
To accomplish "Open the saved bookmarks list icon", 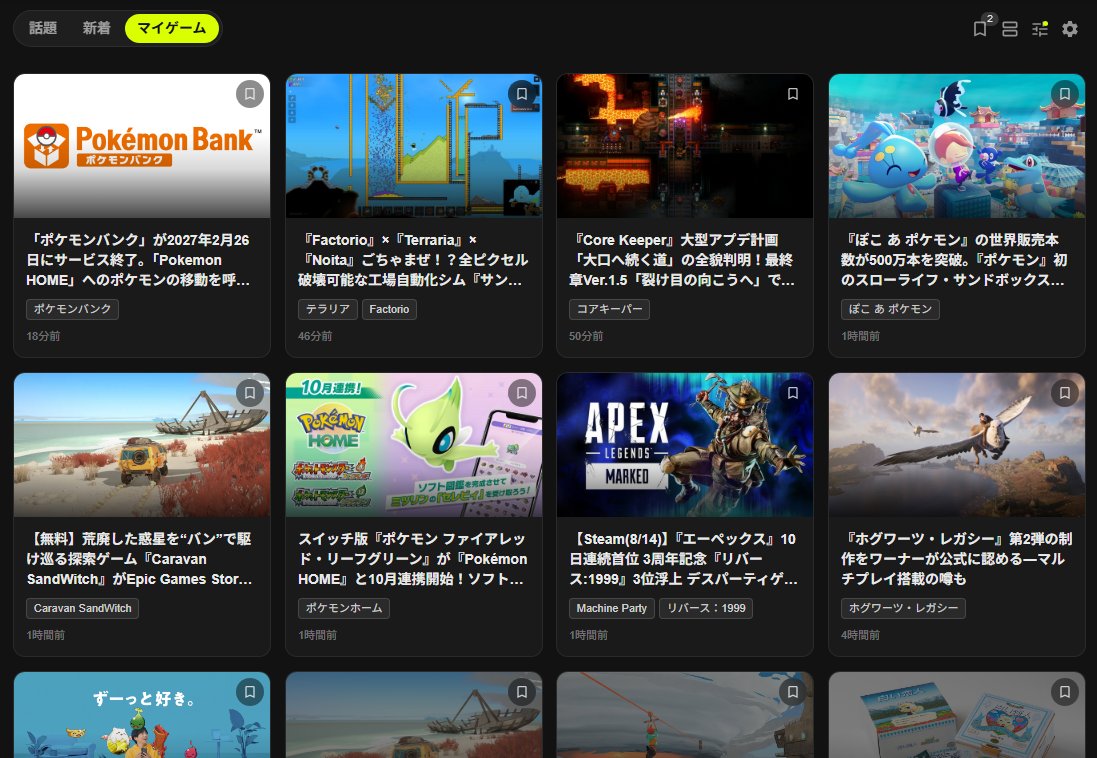I will click(980, 29).
